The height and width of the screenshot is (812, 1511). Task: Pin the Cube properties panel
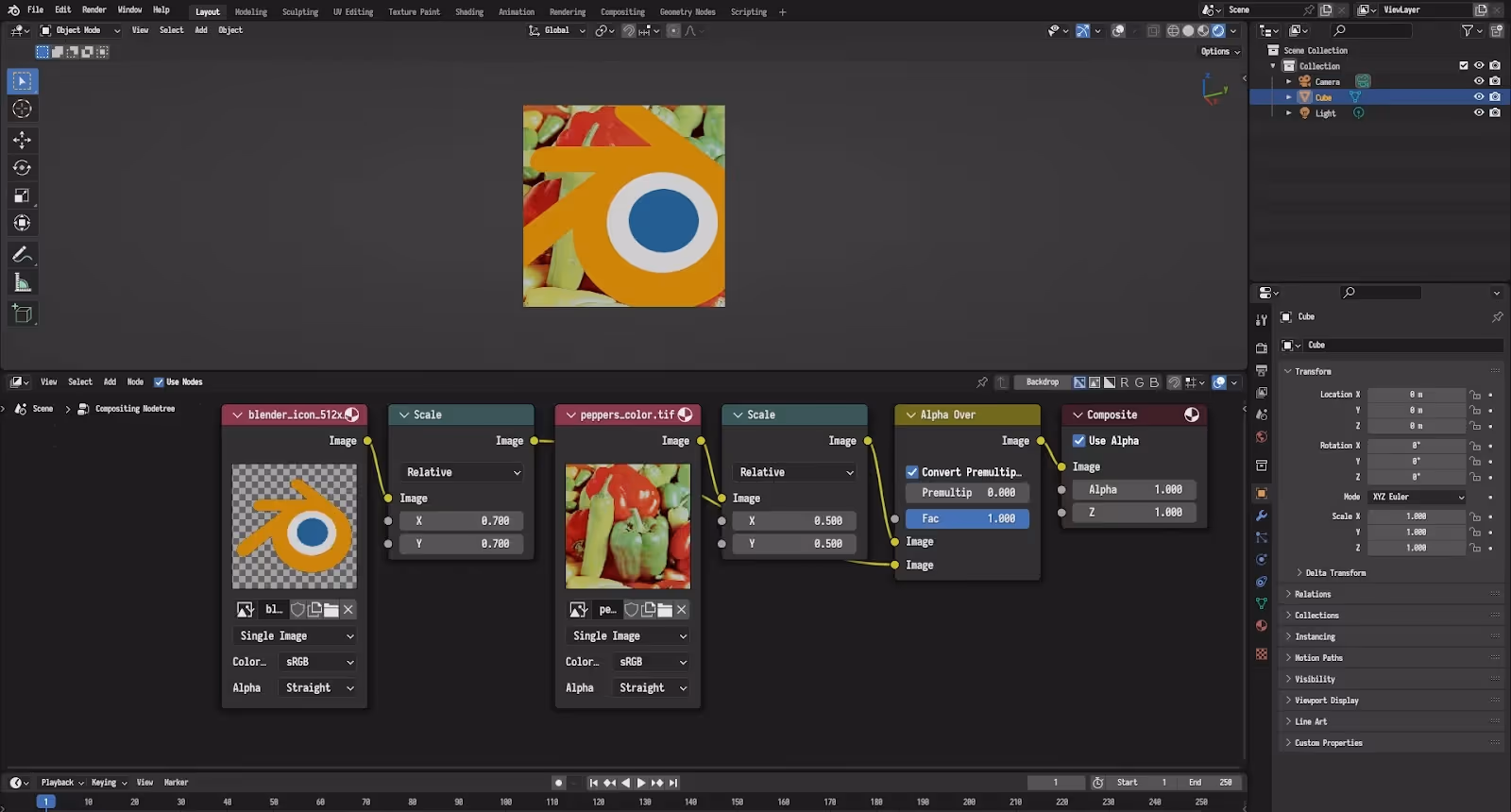click(1497, 317)
